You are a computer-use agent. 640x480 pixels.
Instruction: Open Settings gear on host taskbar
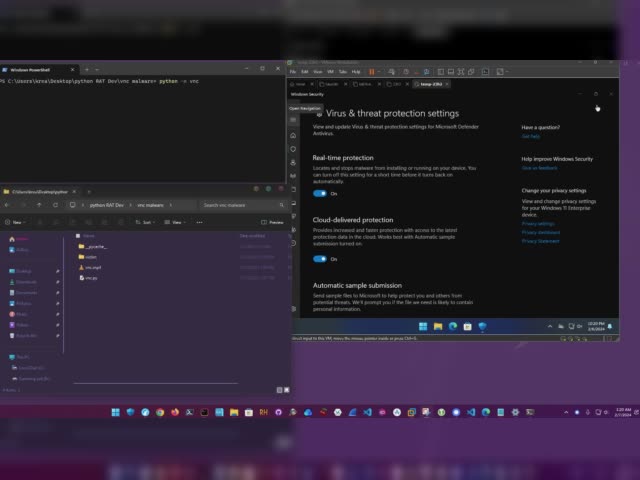pyautogui.click(x=516, y=412)
